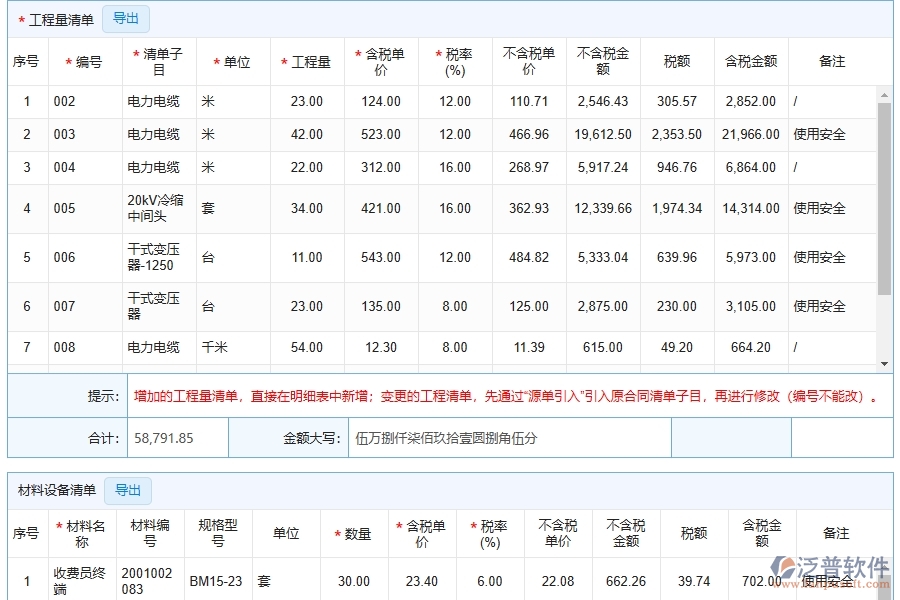
Task: Click the 序号 column header
Action: point(26,60)
